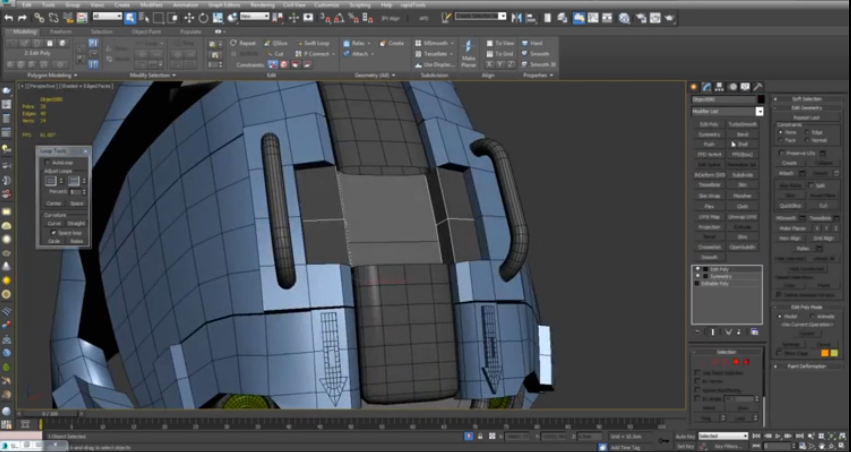The image size is (851, 452).
Task: Click the Shell modifier button
Action: point(742,144)
